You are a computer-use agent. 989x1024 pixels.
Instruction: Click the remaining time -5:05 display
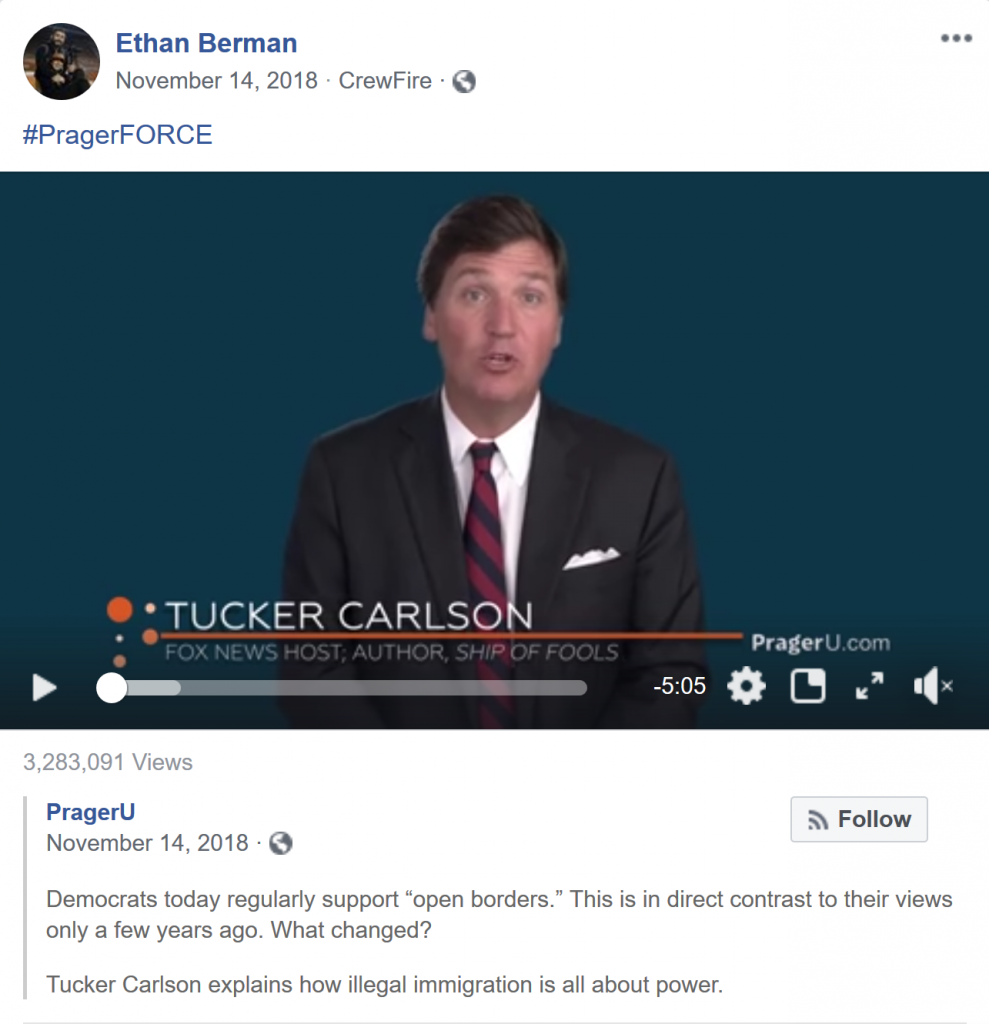pos(679,686)
